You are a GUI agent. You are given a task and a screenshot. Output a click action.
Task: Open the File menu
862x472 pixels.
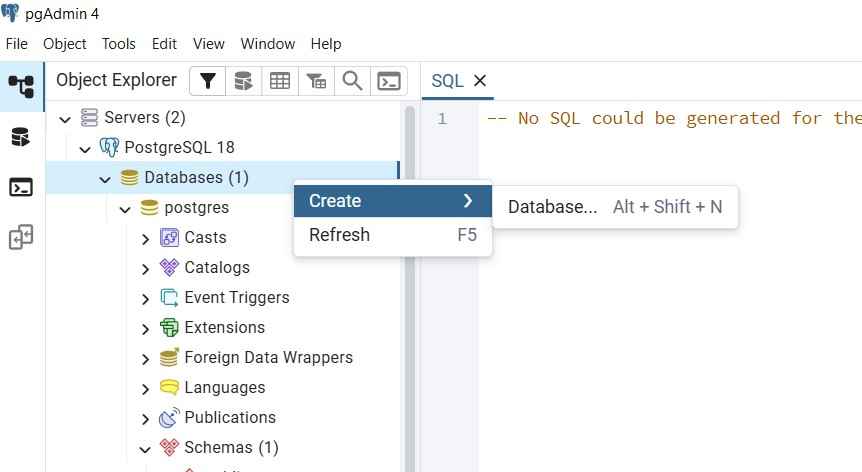(16, 44)
